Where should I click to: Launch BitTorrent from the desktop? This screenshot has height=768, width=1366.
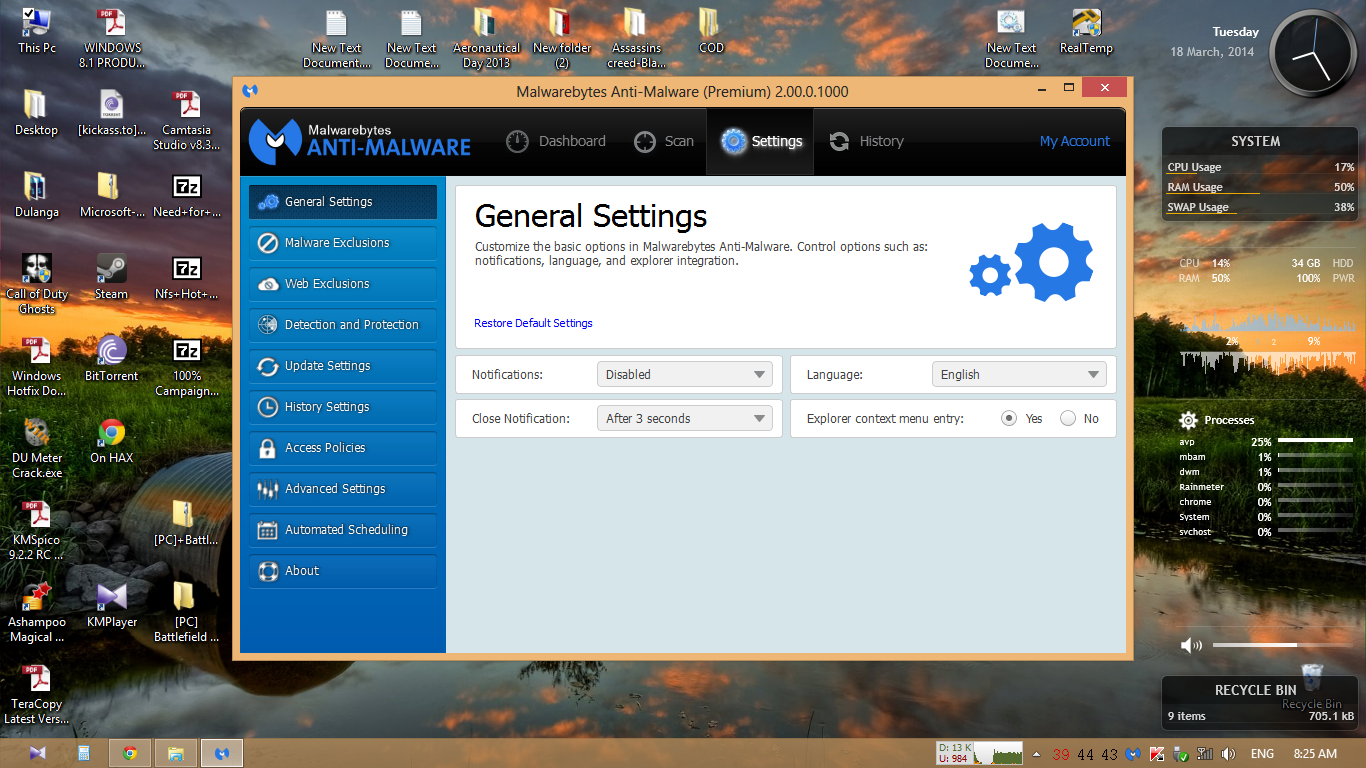point(111,358)
